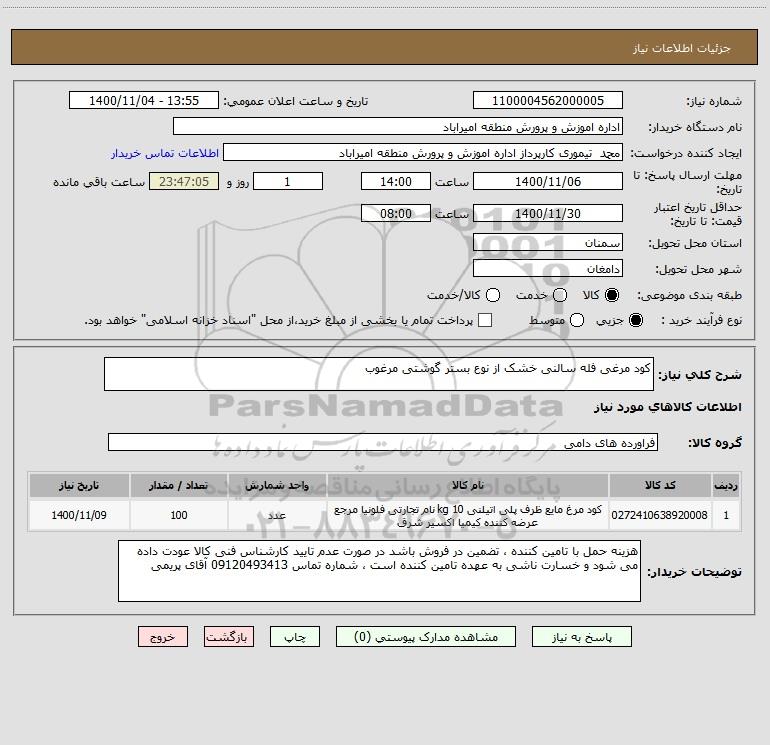Open اطلاعات تماس خریدار link
The image size is (770, 745).
[x=165, y=153]
